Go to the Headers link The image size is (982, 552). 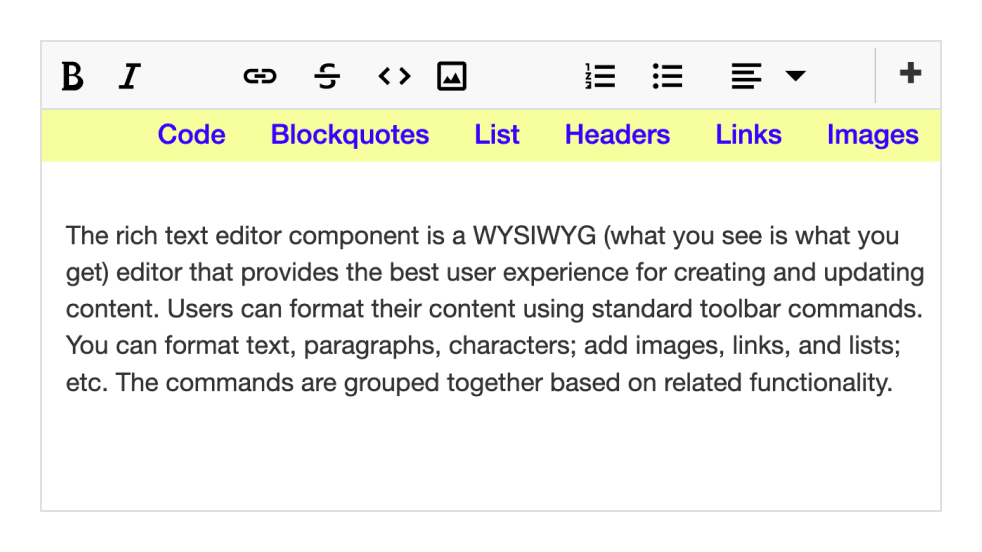click(x=617, y=135)
